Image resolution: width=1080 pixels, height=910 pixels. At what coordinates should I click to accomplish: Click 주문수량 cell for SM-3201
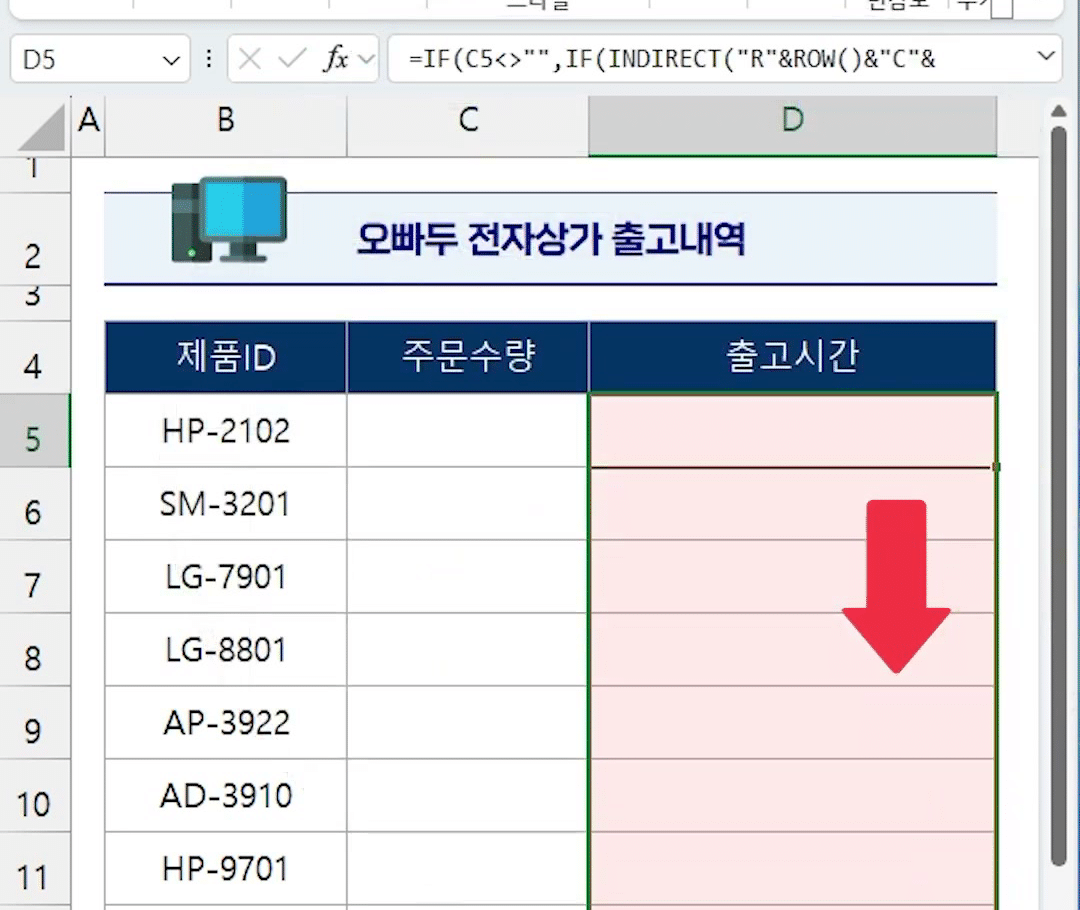point(468,504)
